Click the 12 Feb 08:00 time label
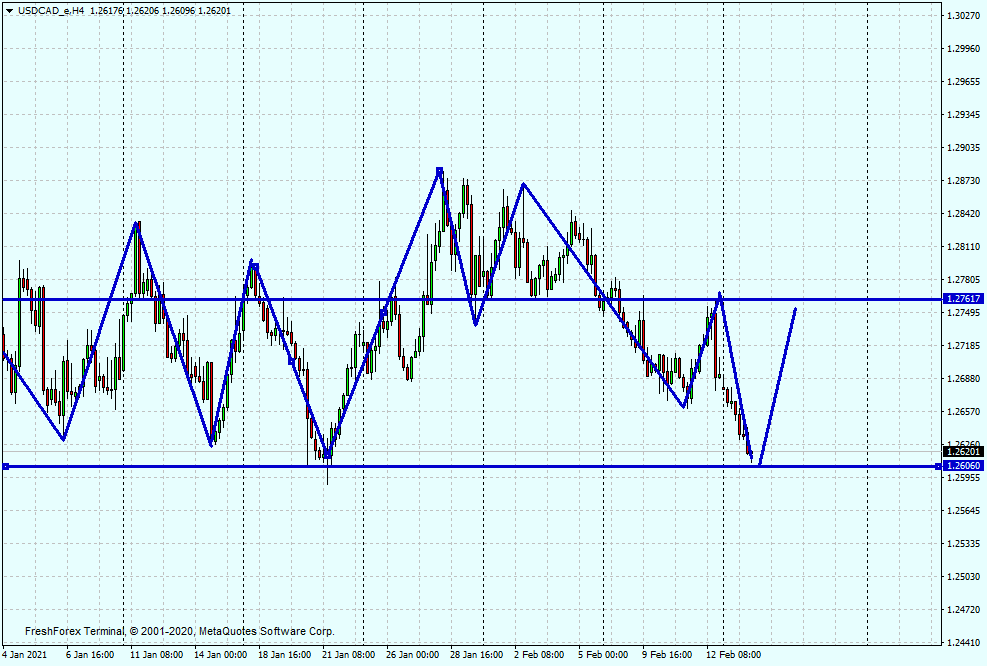This screenshot has width=987, height=666. coord(733,655)
